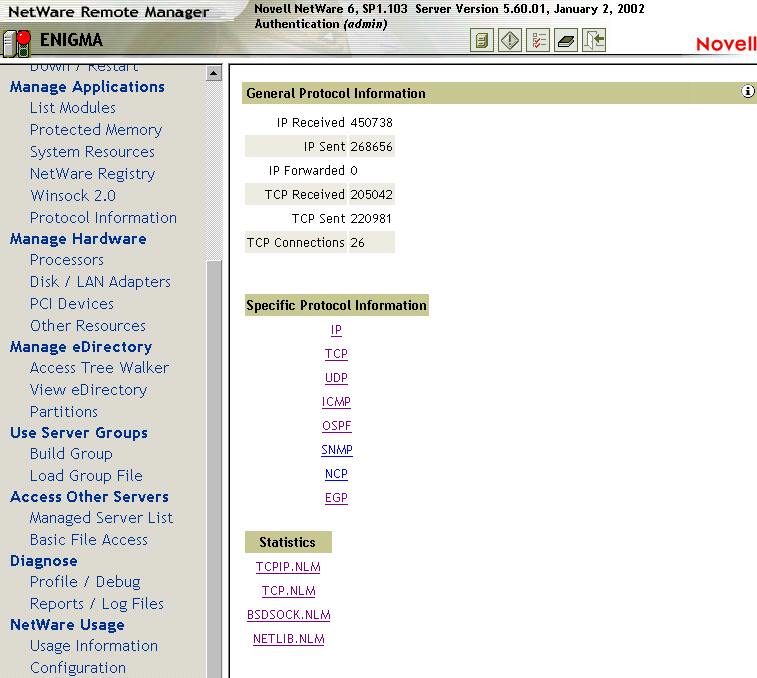This screenshot has height=678, width=757.
Task: Open Build Group in sidebar
Action: coord(71,454)
